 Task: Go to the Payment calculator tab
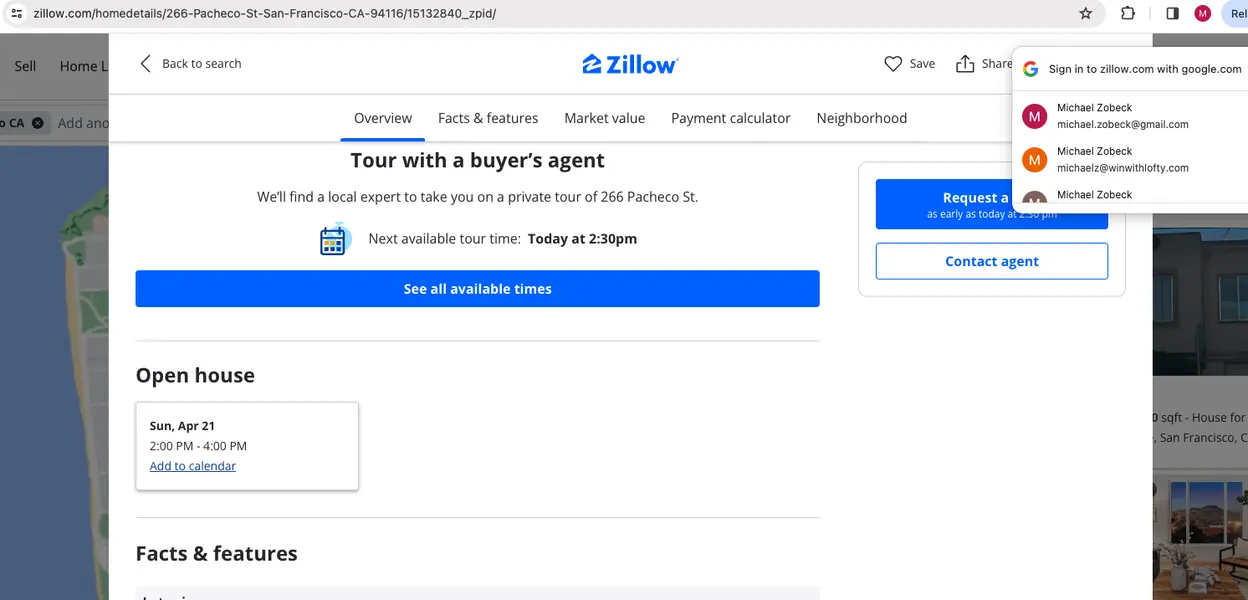pos(730,118)
